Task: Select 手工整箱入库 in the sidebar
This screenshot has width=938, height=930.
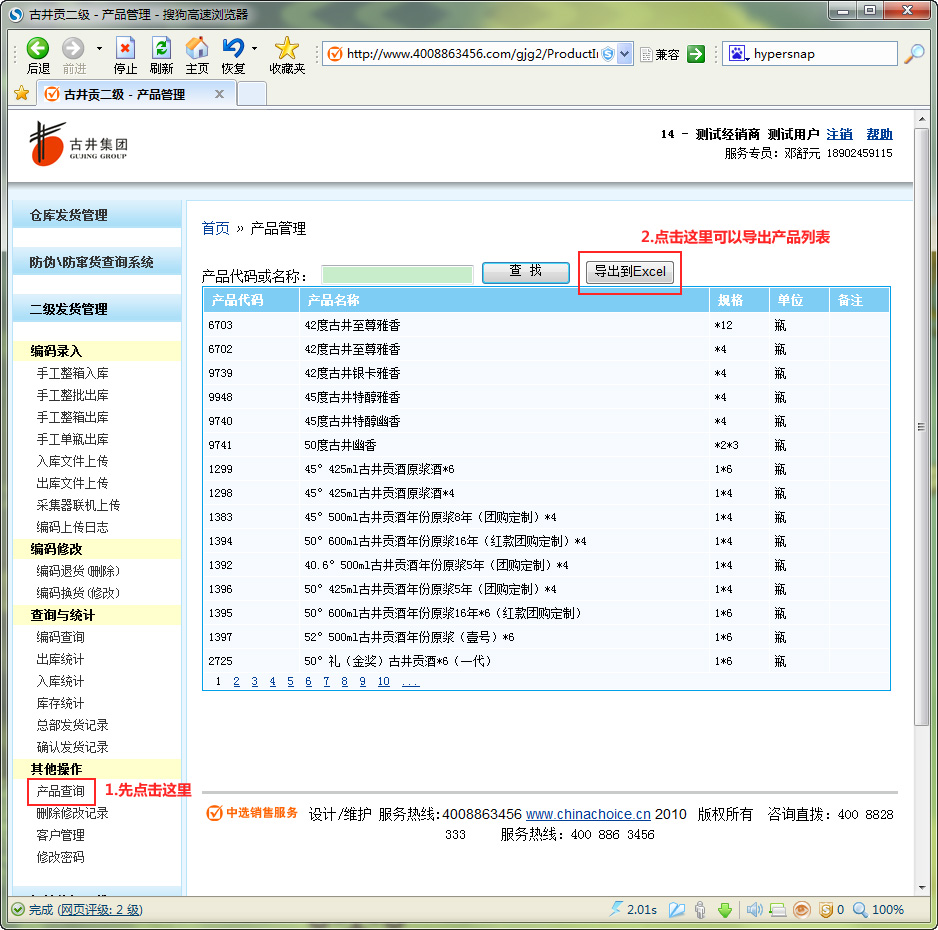Action: (x=72, y=373)
